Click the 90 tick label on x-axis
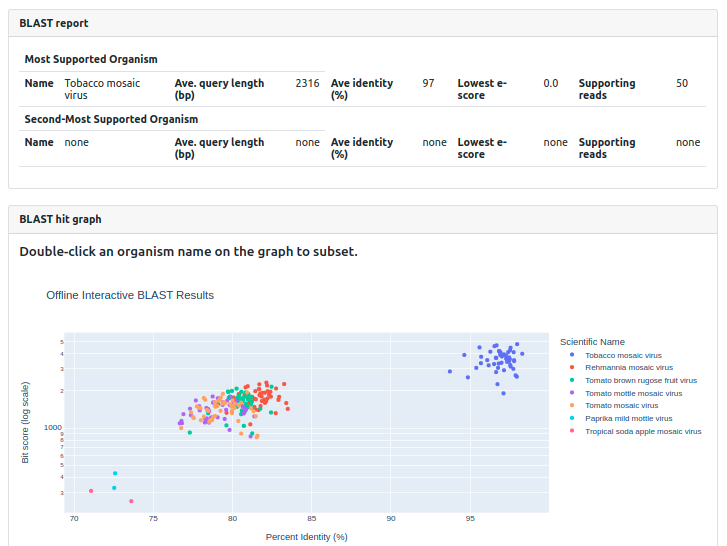This screenshot has width=727, height=546. pyautogui.click(x=390, y=518)
